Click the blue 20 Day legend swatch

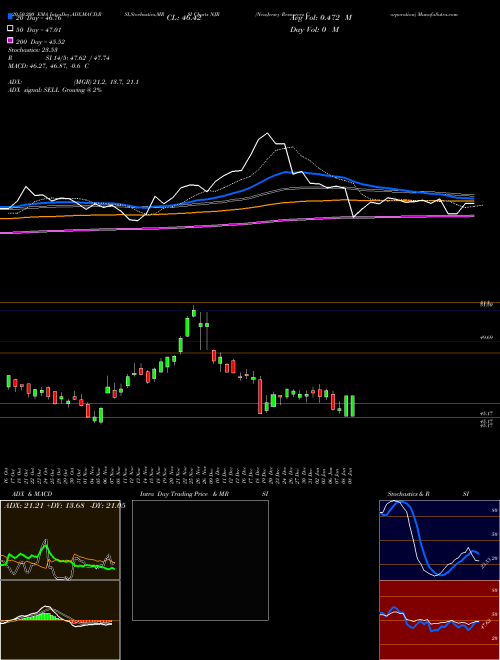[x=10, y=17]
